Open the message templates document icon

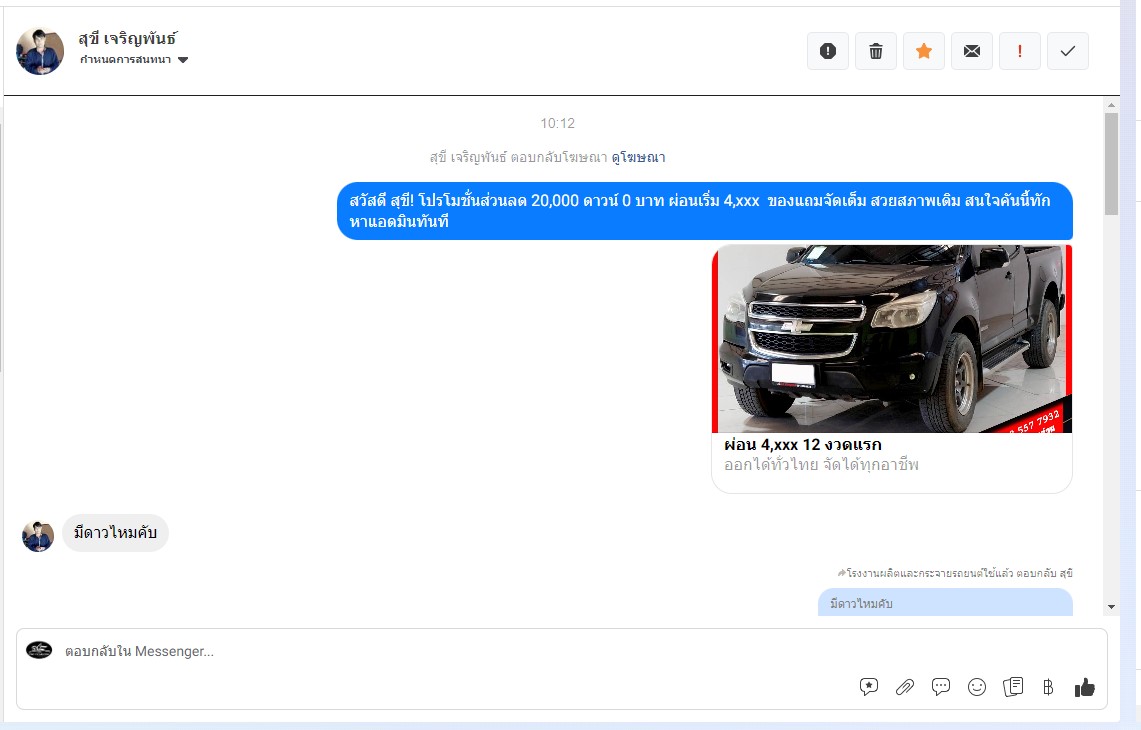tap(1013, 687)
